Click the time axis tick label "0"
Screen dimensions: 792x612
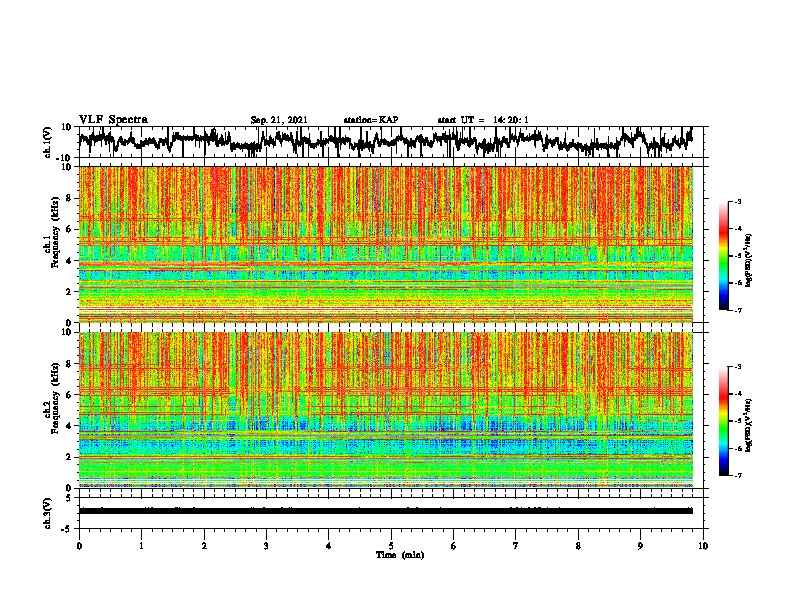coord(79,545)
